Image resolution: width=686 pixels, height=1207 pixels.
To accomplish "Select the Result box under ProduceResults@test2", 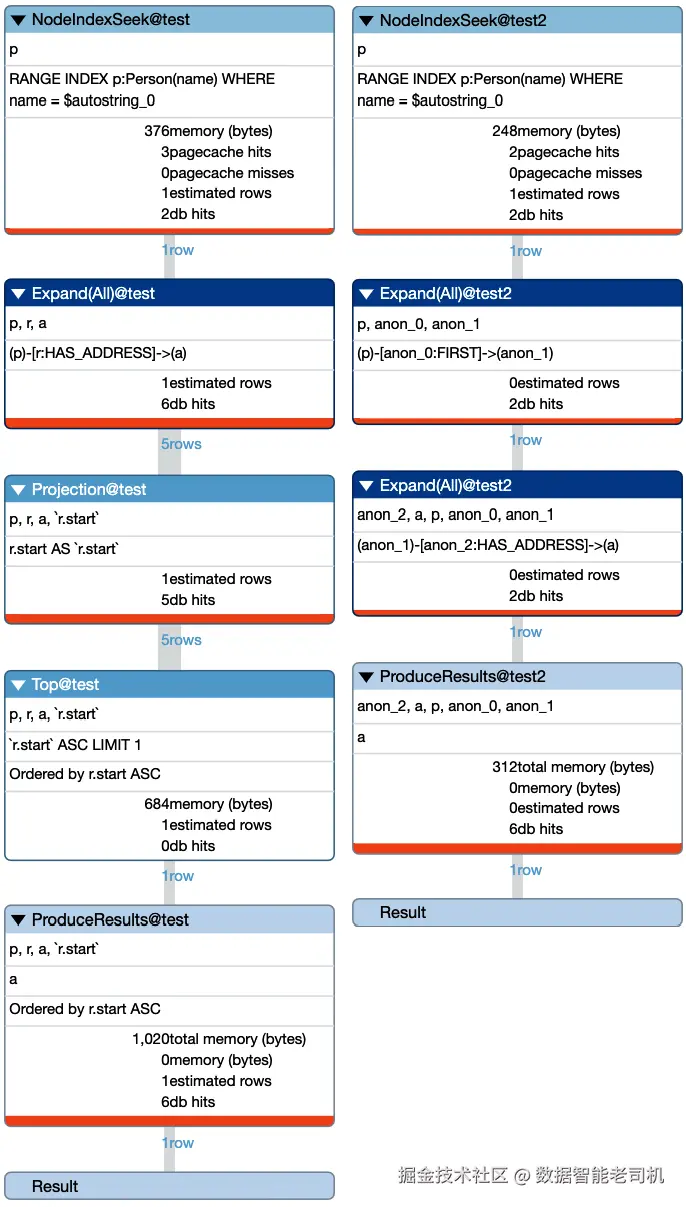I will coord(517,912).
